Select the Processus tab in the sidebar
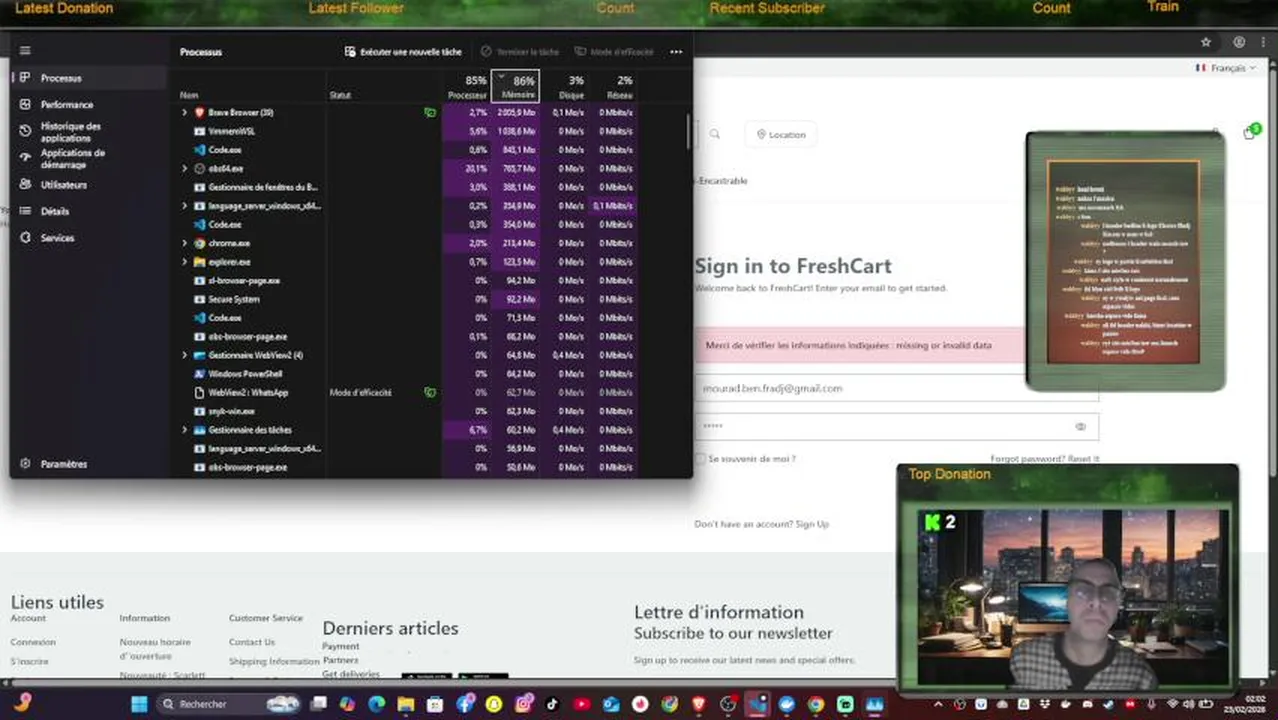The height and width of the screenshot is (720, 1278). (x=89, y=78)
